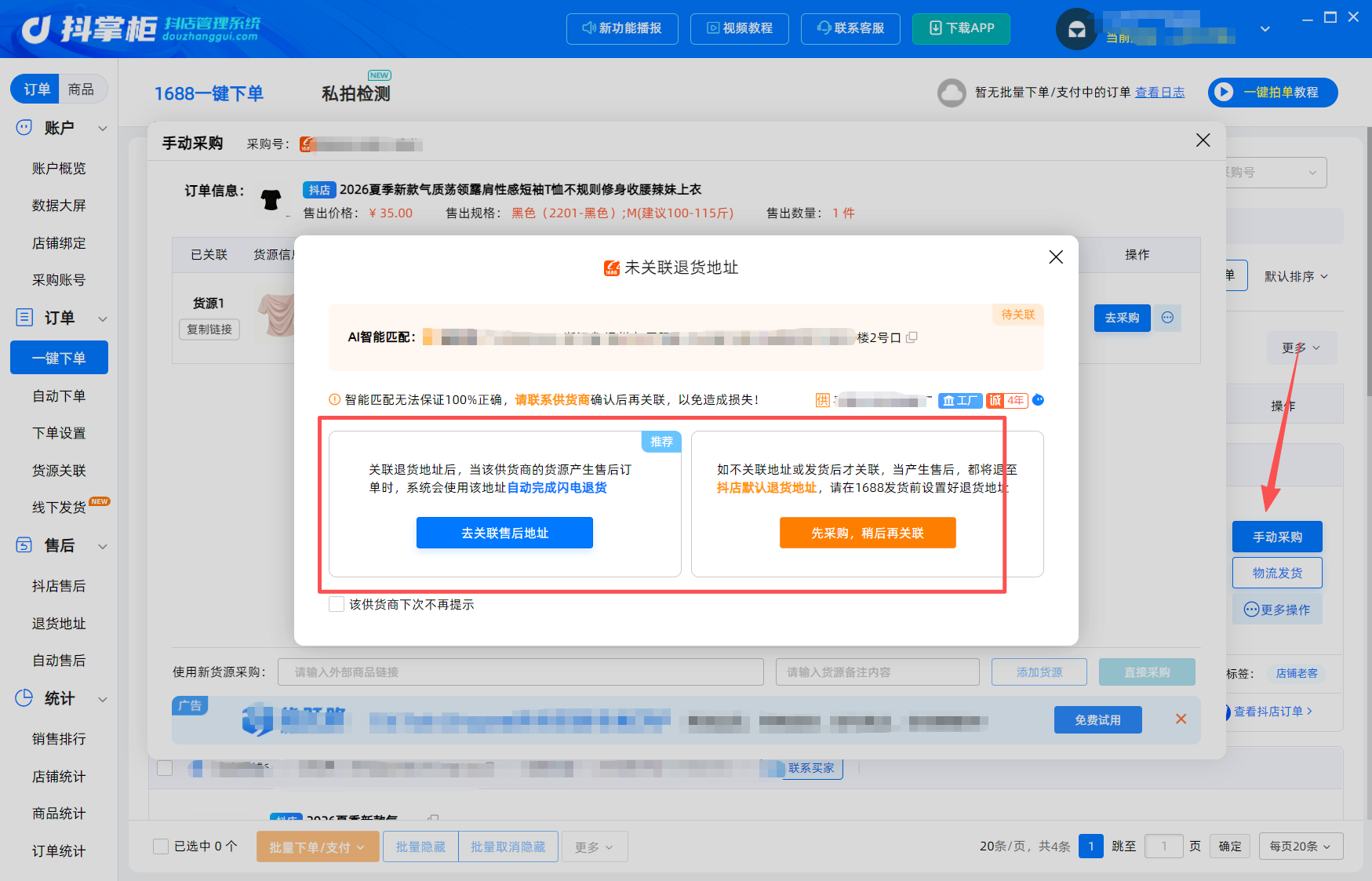The image size is (1372, 881).
Task: Collapse the 账户 sidebar section
Action: tap(102, 128)
